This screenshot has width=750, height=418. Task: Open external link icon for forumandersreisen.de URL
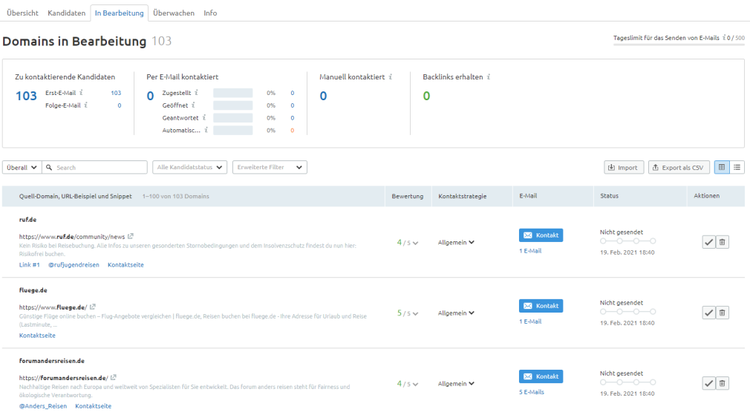[113, 377]
